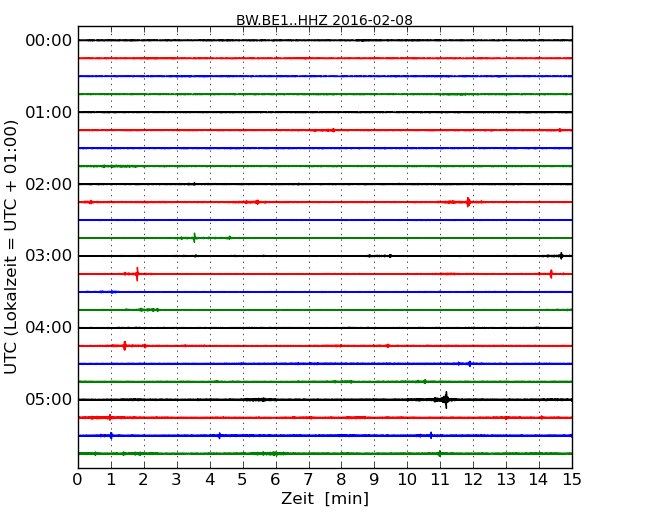
Task: Select the green spike near minute 3.5 above 03:00
Action: click(194, 238)
